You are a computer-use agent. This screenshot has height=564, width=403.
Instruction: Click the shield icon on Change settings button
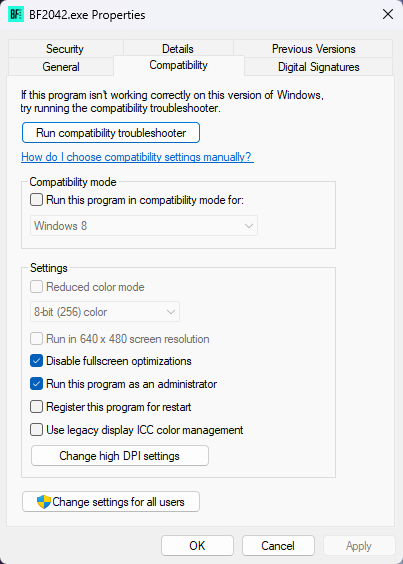[44, 502]
